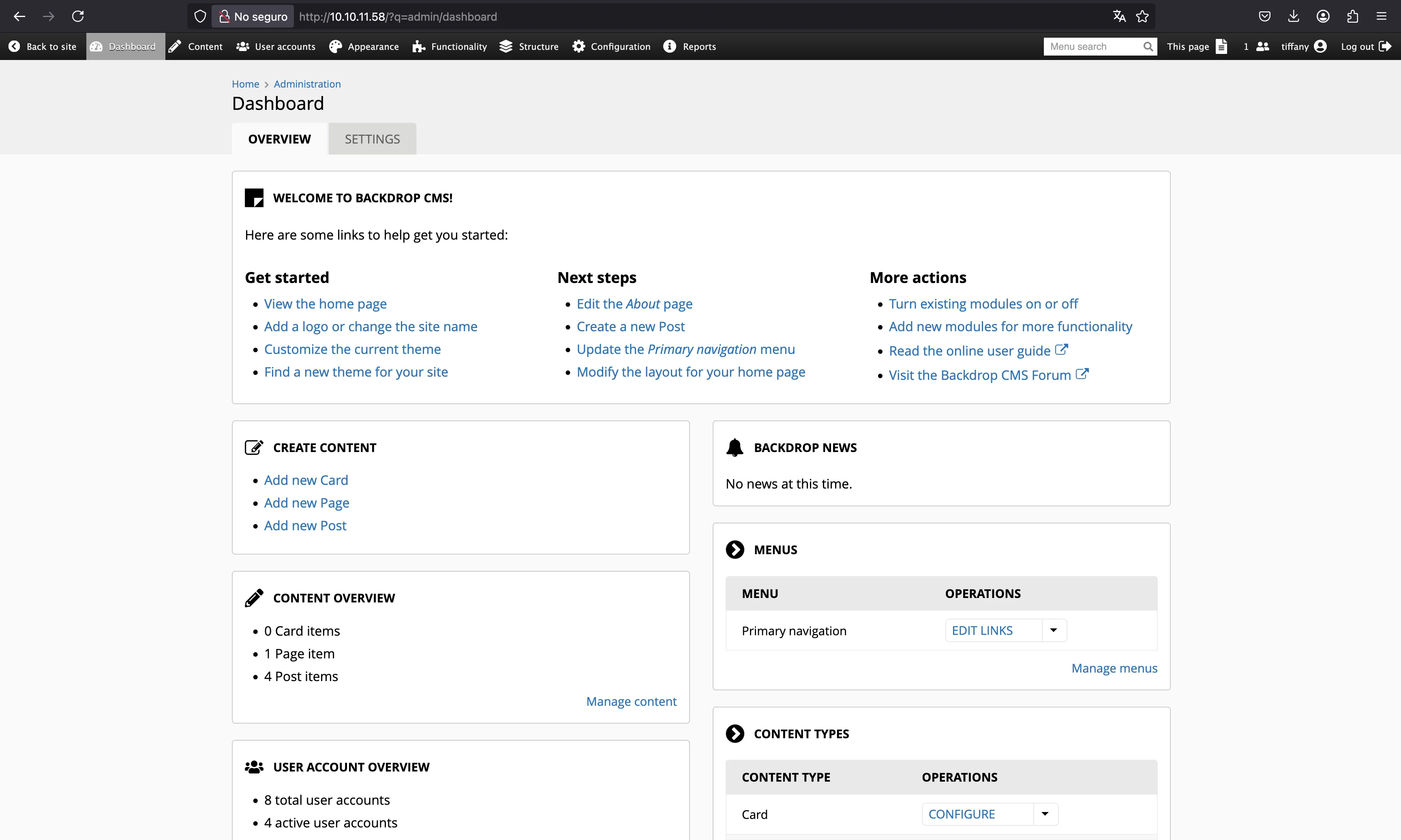Viewport: 1401px width, 840px height.
Task: Open the Appearance admin menu
Action: tap(364, 46)
